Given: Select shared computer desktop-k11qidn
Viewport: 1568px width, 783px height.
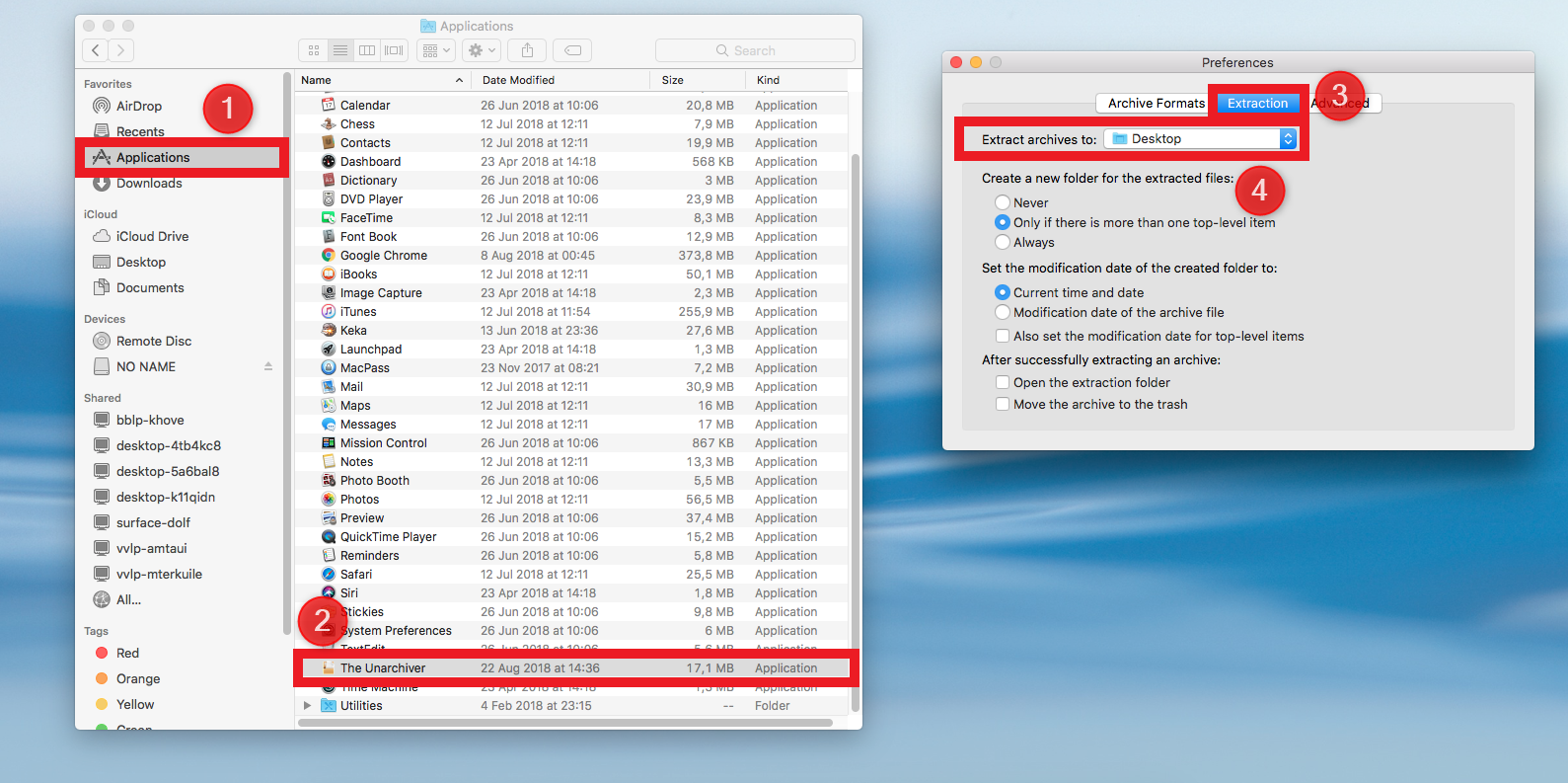Looking at the screenshot, I should point(165,497).
